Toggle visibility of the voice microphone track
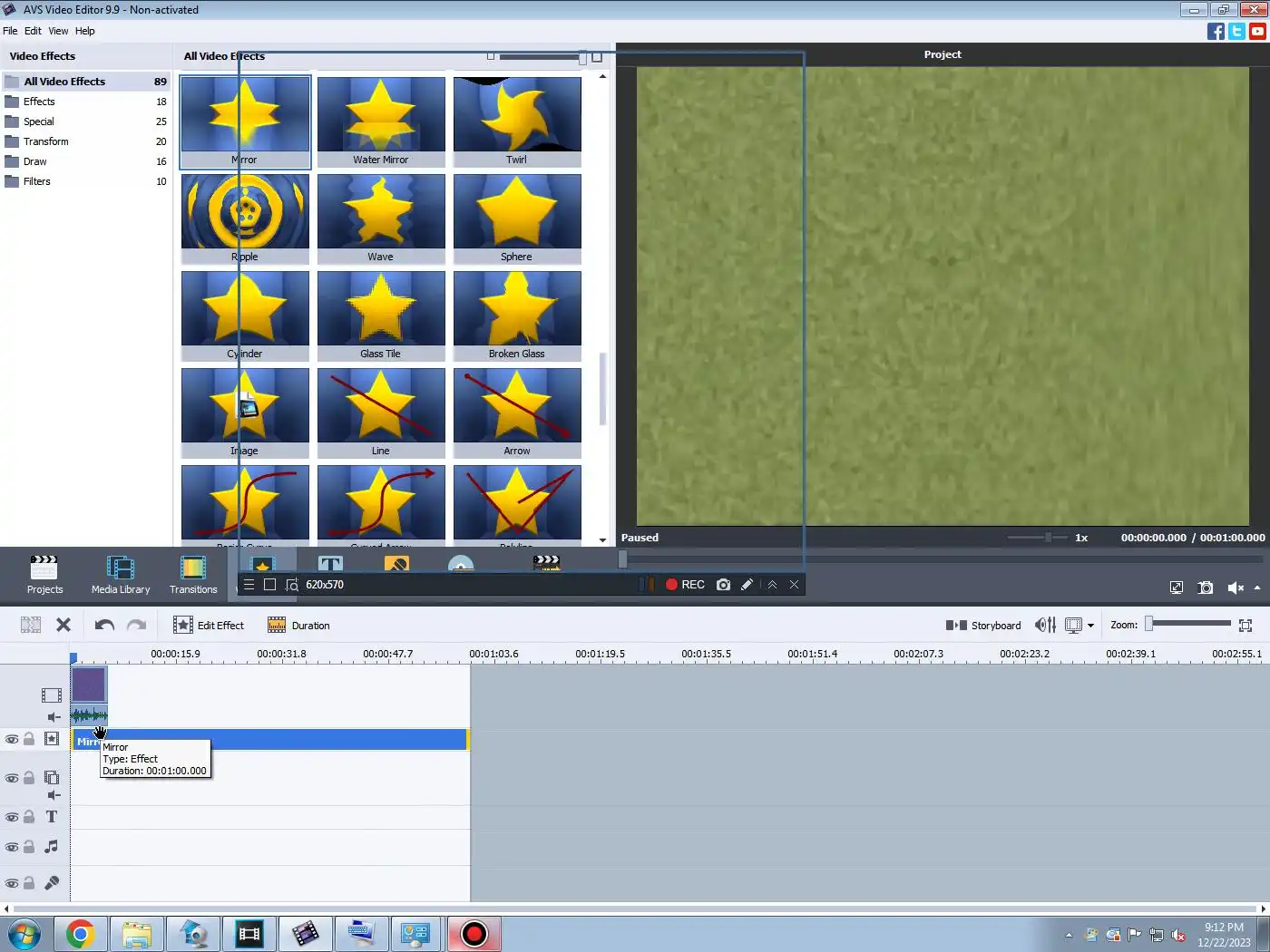The width and height of the screenshot is (1270, 952). [x=12, y=884]
